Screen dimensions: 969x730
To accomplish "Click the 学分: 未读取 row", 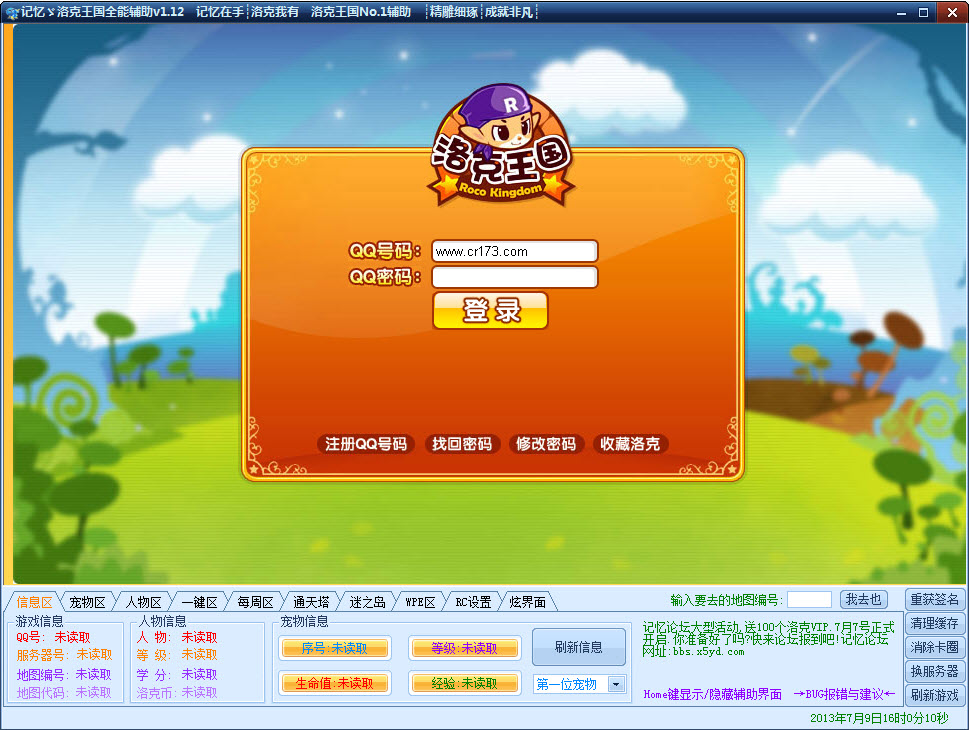I will click(x=177, y=674).
